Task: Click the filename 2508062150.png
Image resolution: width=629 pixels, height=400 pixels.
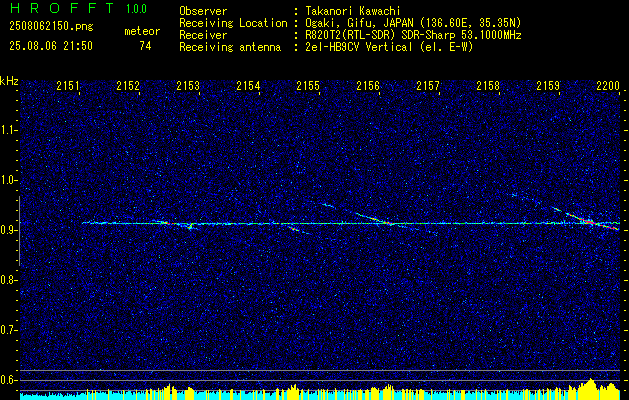Action: (51, 27)
